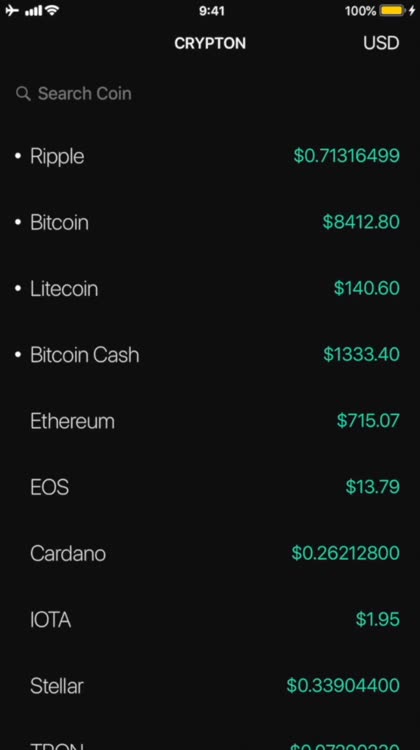Toggle the favorite dot beside Bitcoin
The width and height of the screenshot is (420, 750).
[18, 222]
